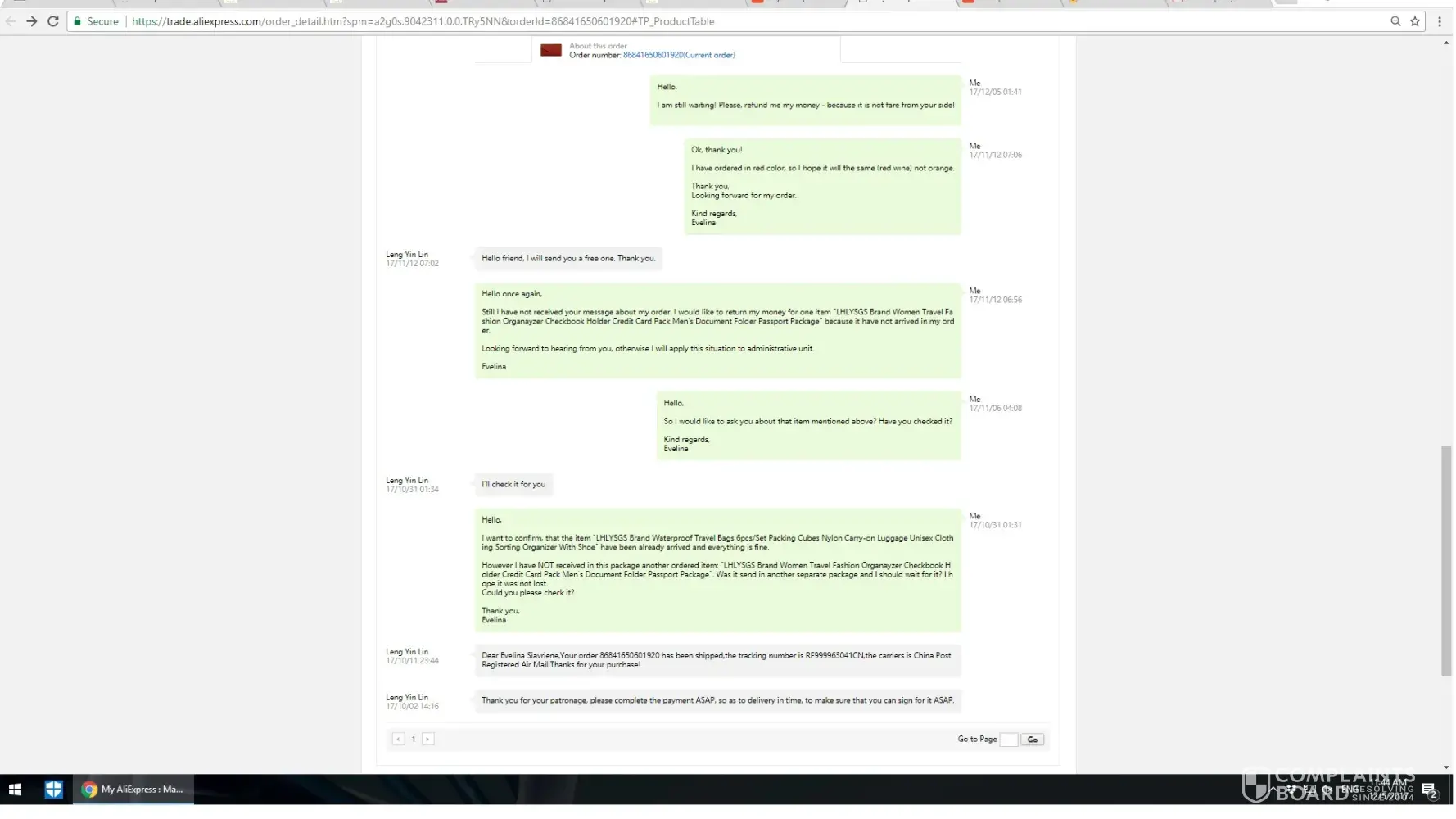This screenshot has height=819, width=1456.
Task: Open Chrome's three-dot menu
Action: (x=1440, y=21)
